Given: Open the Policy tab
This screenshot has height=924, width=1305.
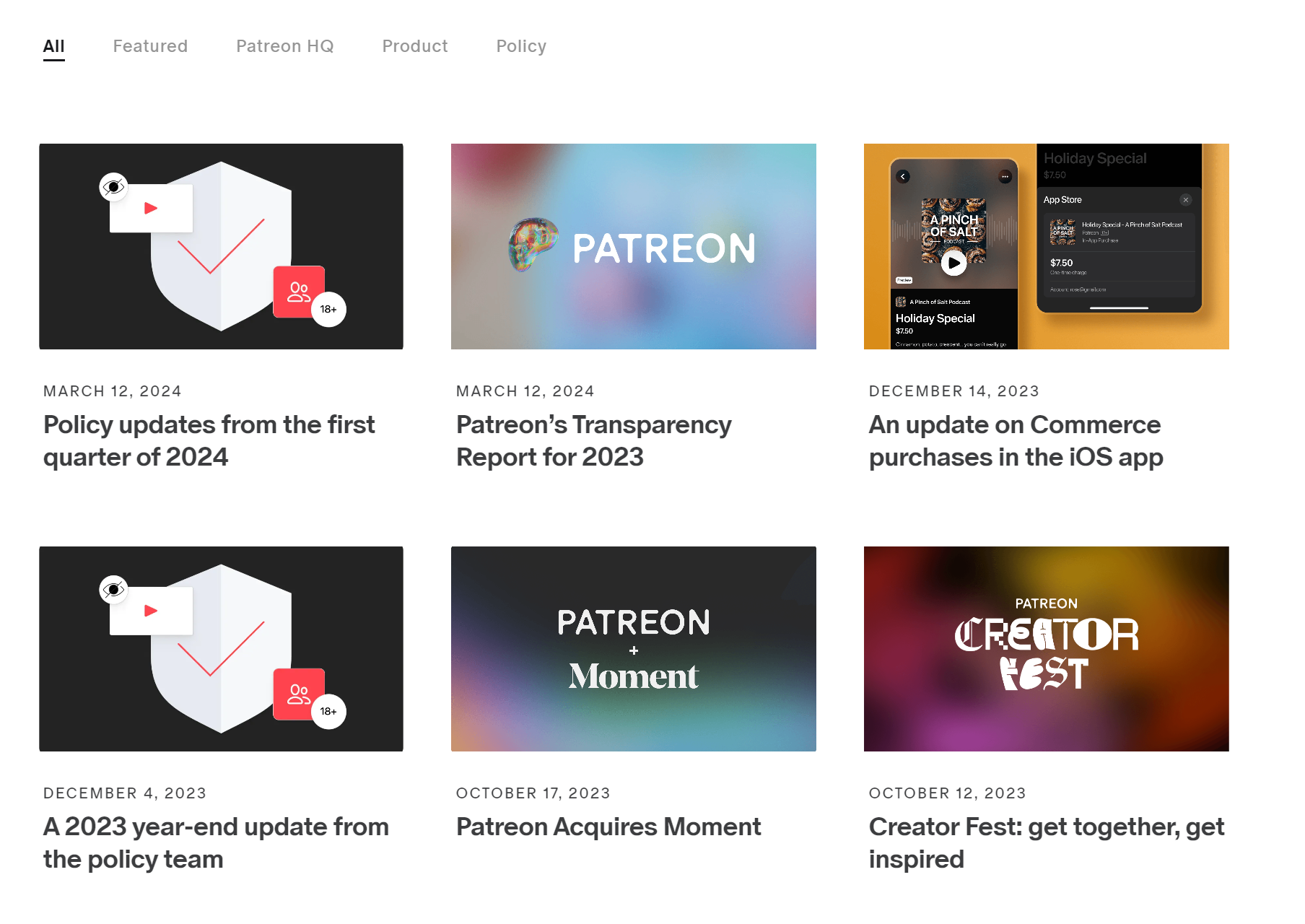Looking at the screenshot, I should 521,46.
